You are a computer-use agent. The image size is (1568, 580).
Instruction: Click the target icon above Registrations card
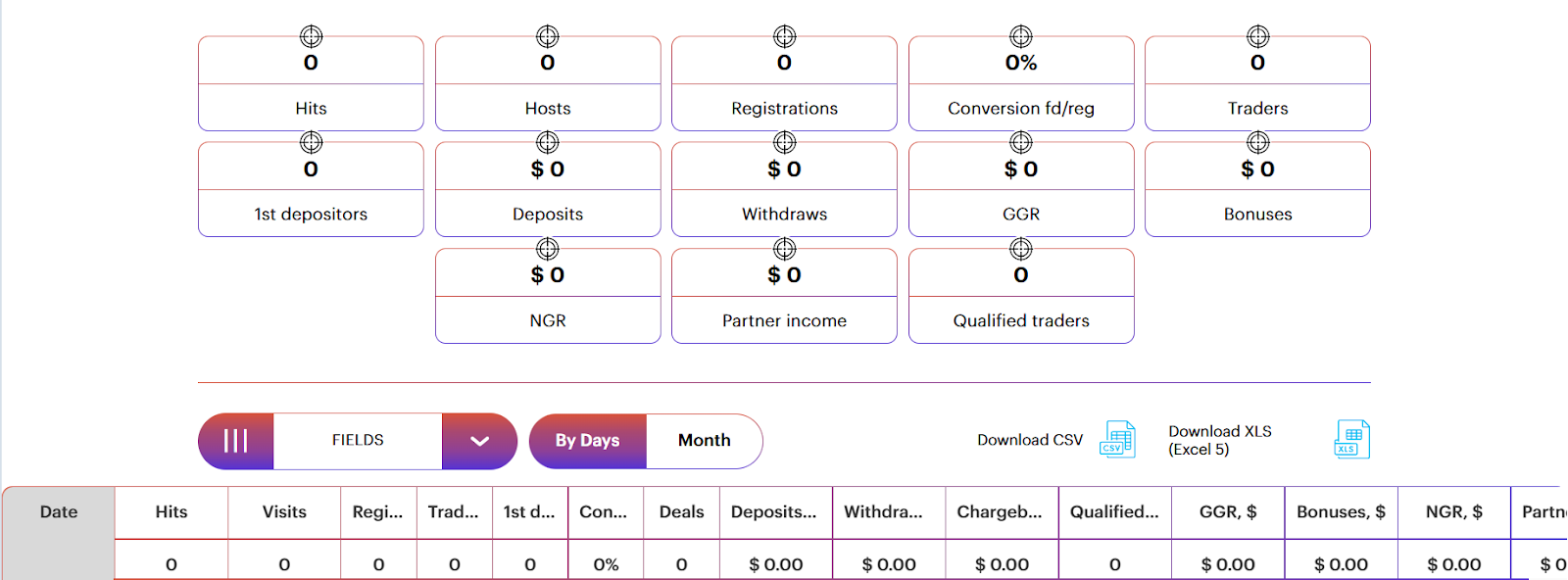click(x=784, y=36)
